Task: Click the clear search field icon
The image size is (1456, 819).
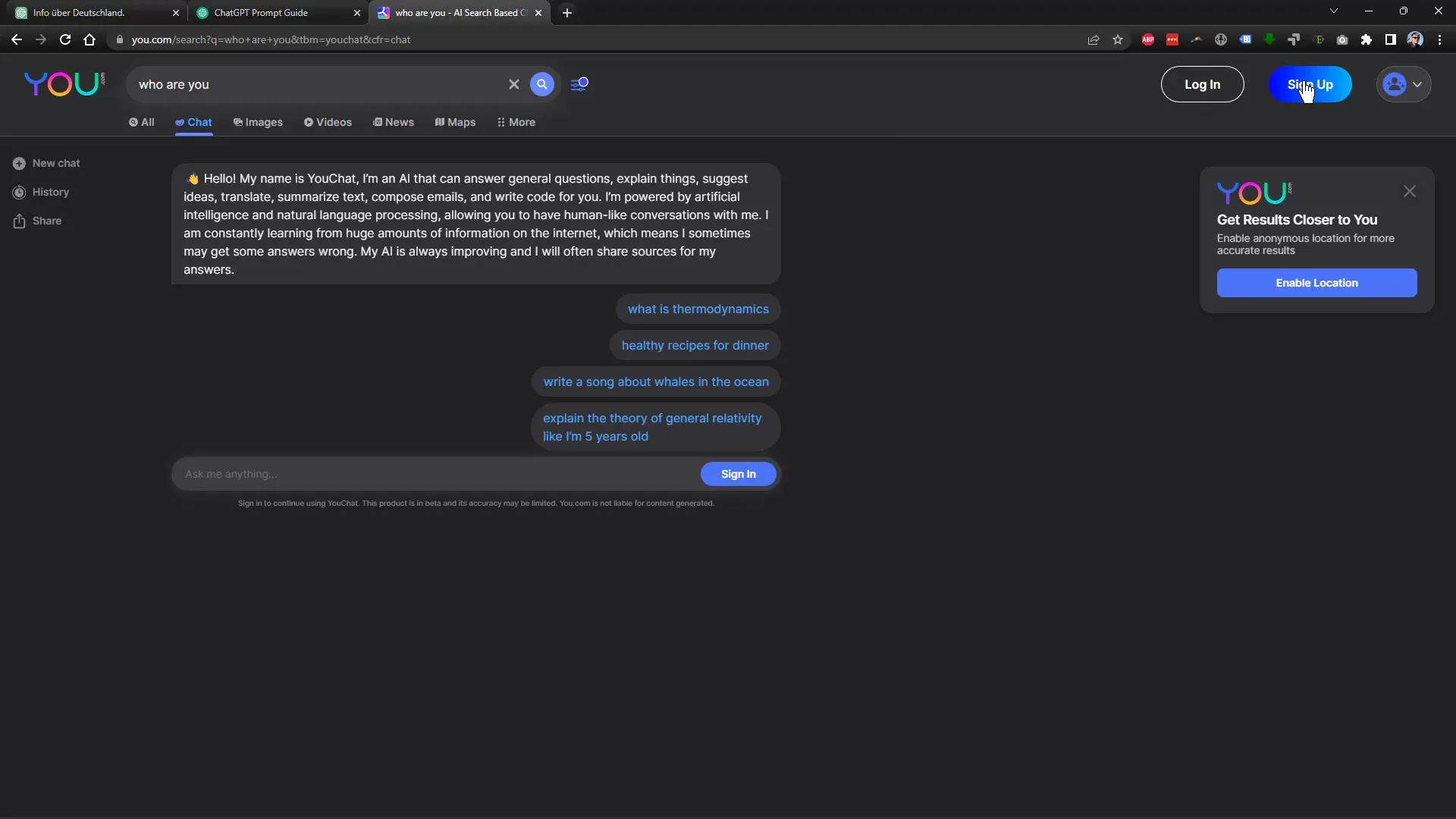Action: (514, 84)
